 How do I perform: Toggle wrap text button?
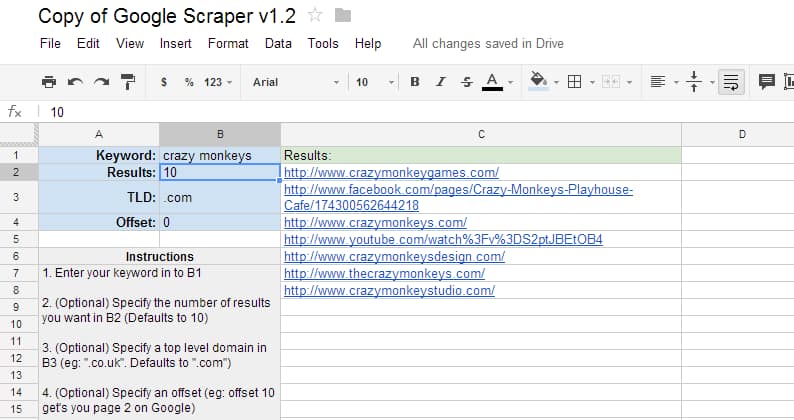(x=731, y=82)
